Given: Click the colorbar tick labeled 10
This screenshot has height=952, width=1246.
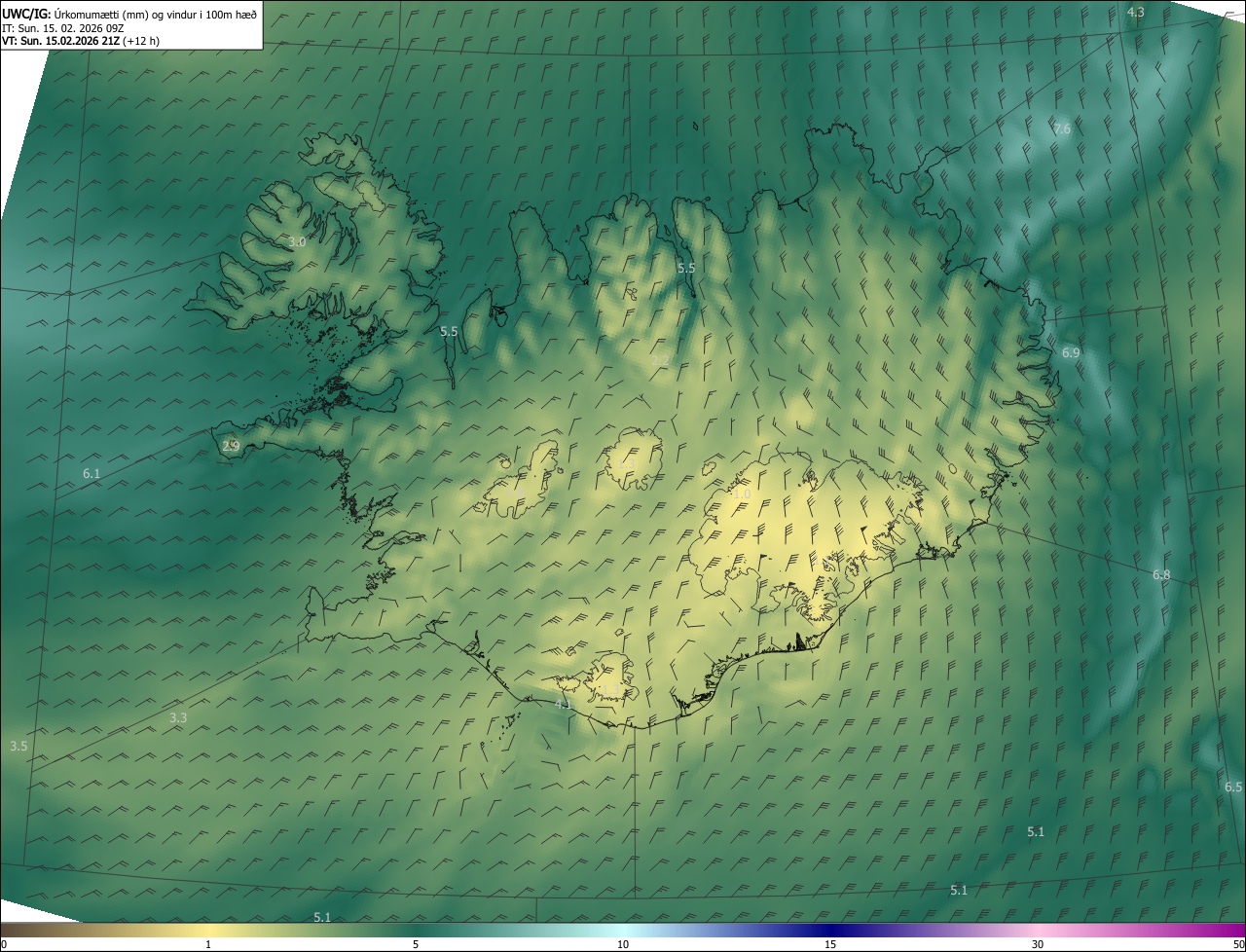Looking at the screenshot, I should tap(623, 944).
